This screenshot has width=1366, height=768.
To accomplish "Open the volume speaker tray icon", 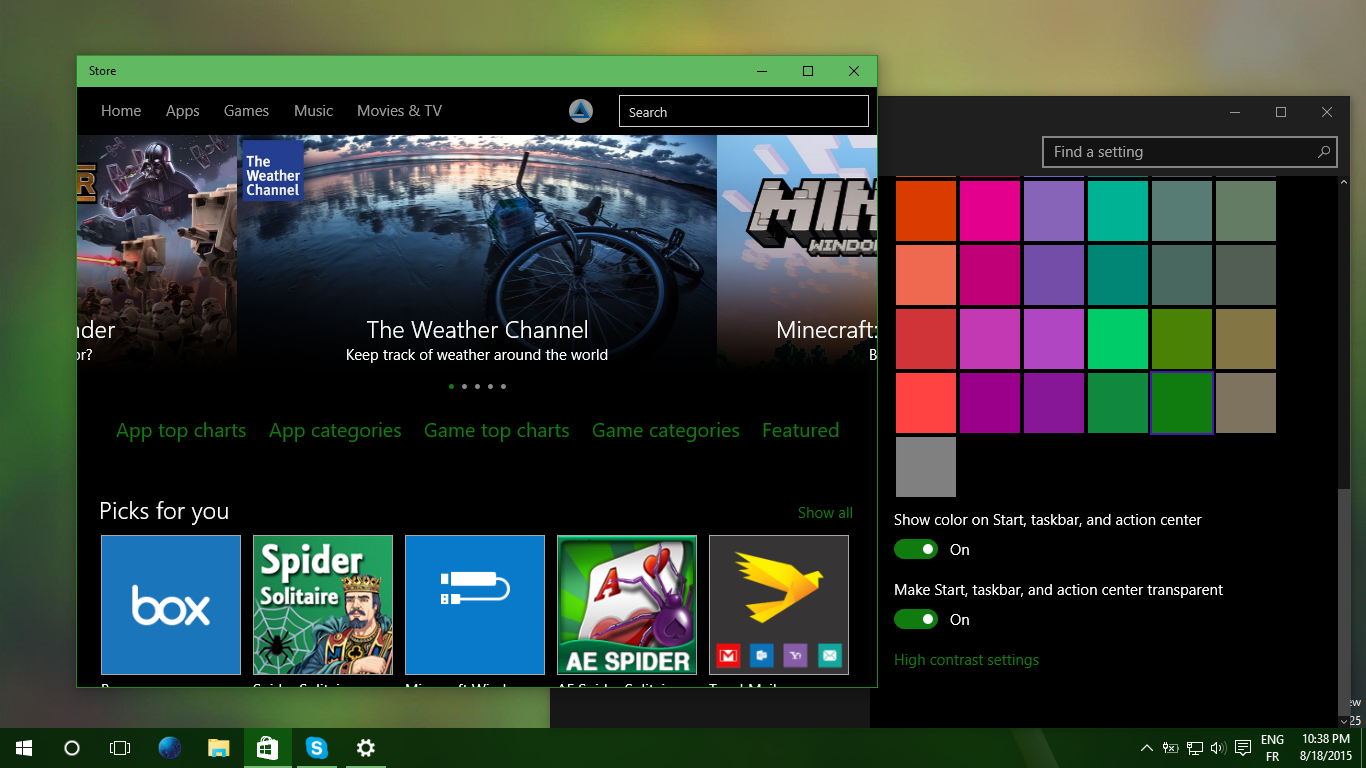I will (1218, 748).
